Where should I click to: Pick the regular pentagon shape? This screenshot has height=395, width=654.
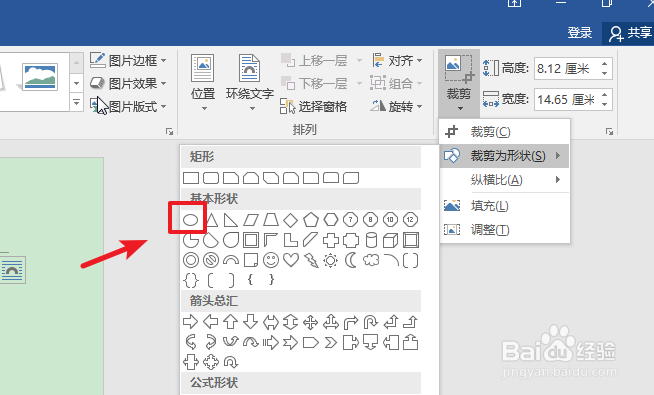tap(311, 219)
